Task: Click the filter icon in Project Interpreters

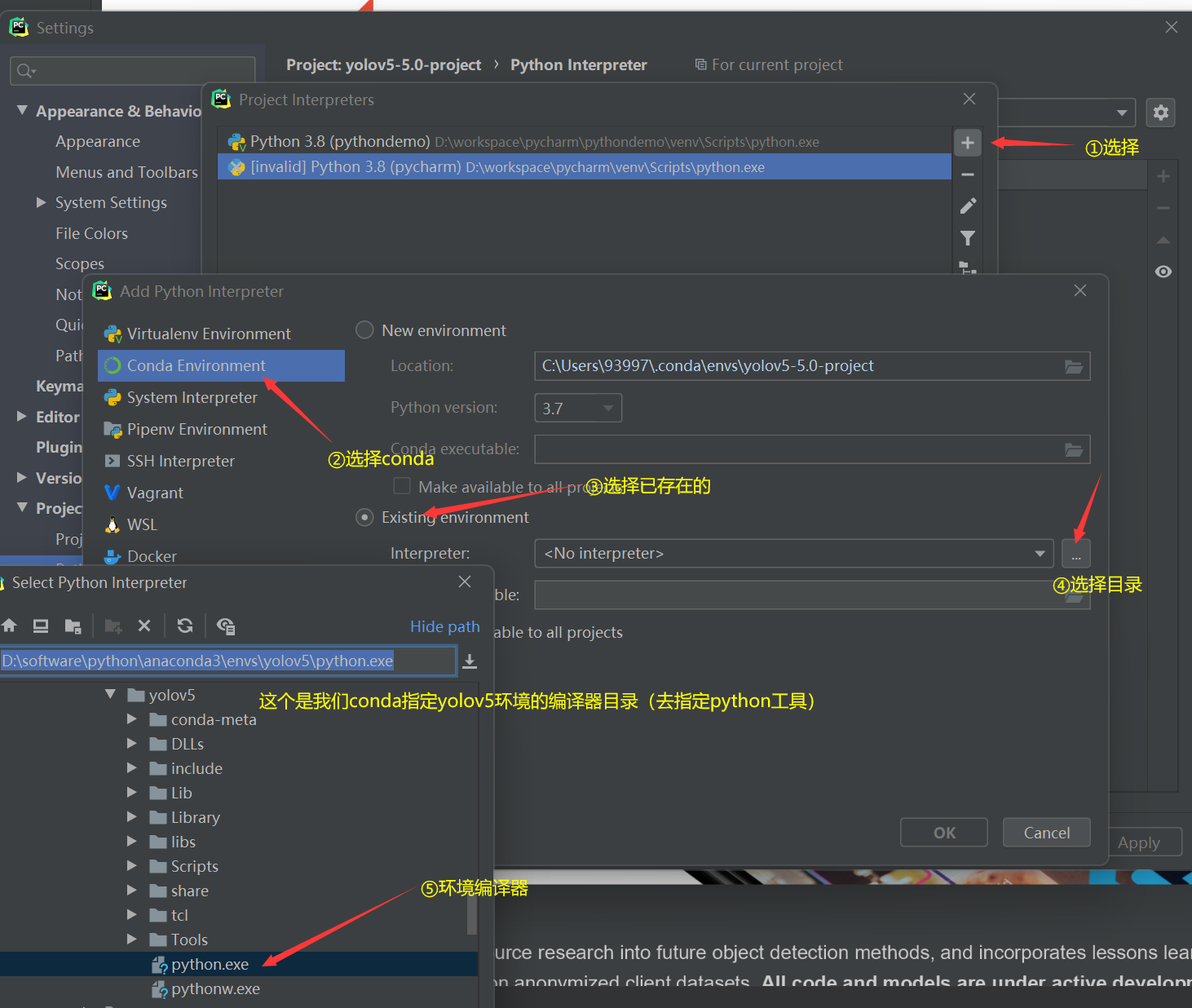Action: coord(967,238)
